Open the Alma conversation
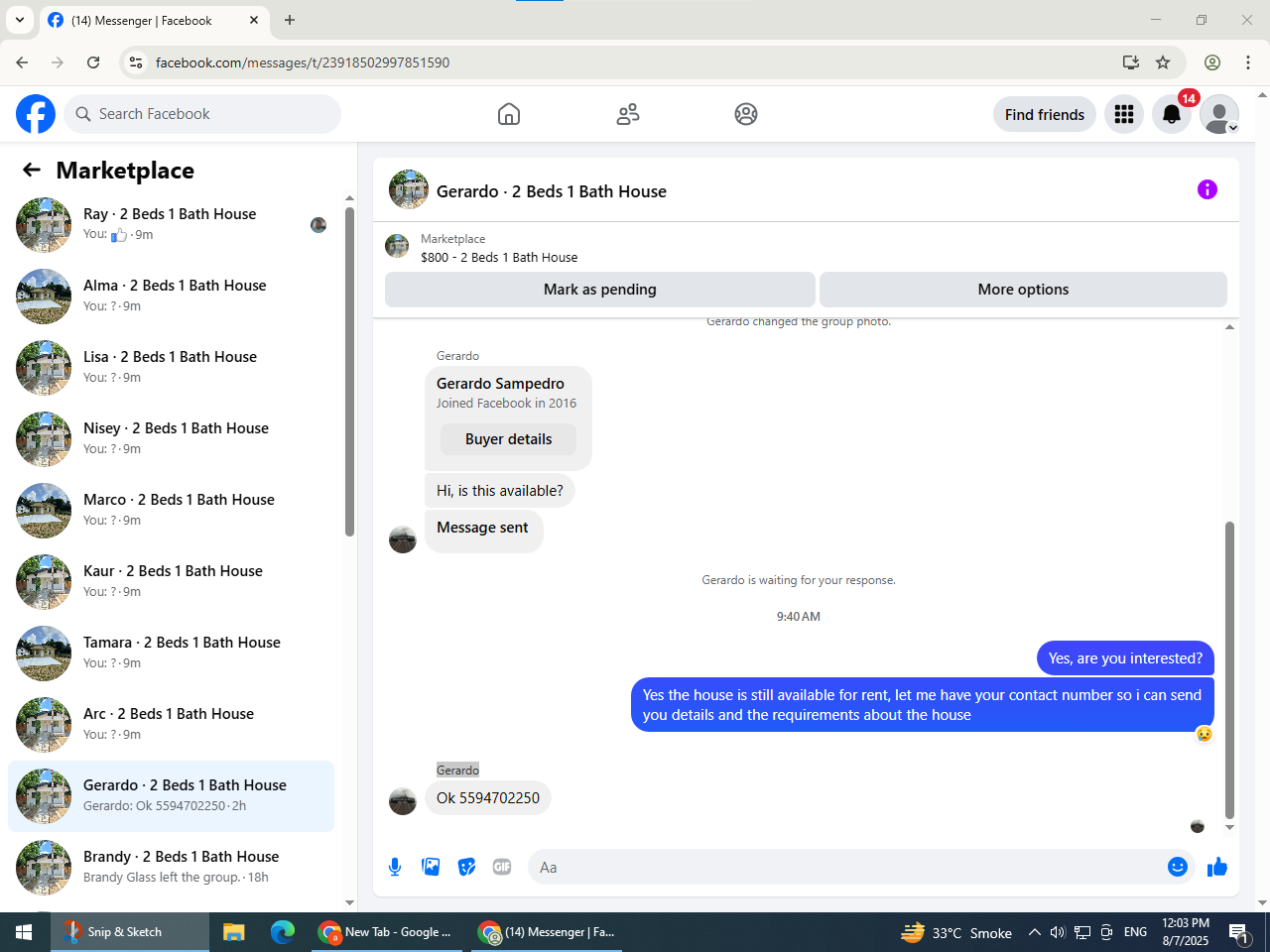The height and width of the screenshot is (952, 1270). pos(171,297)
